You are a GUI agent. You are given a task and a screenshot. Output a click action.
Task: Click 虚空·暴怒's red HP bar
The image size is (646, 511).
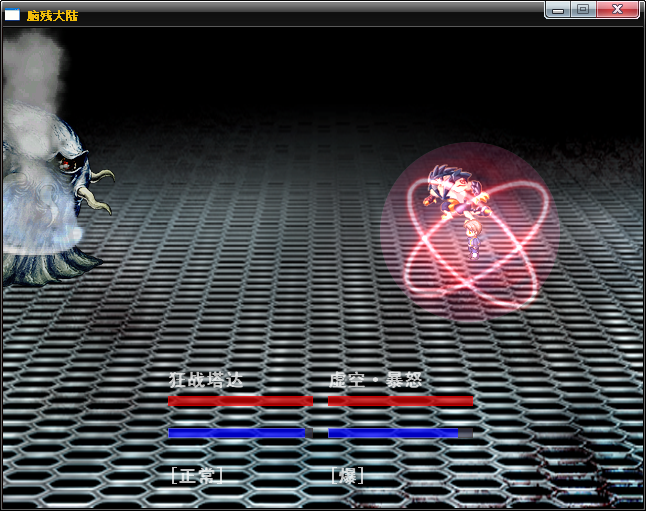[x=400, y=401]
